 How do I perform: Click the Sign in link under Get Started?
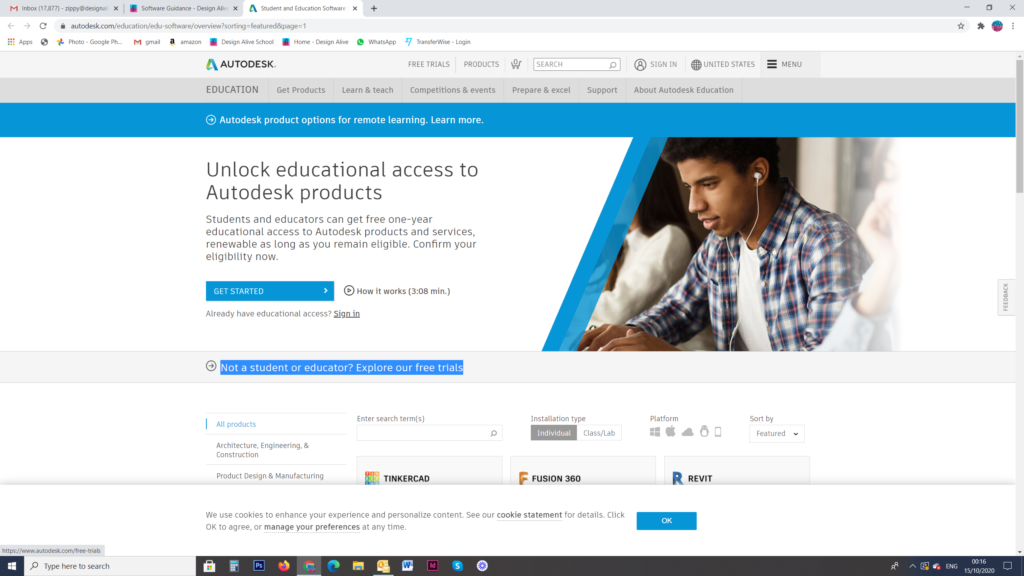(x=346, y=313)
